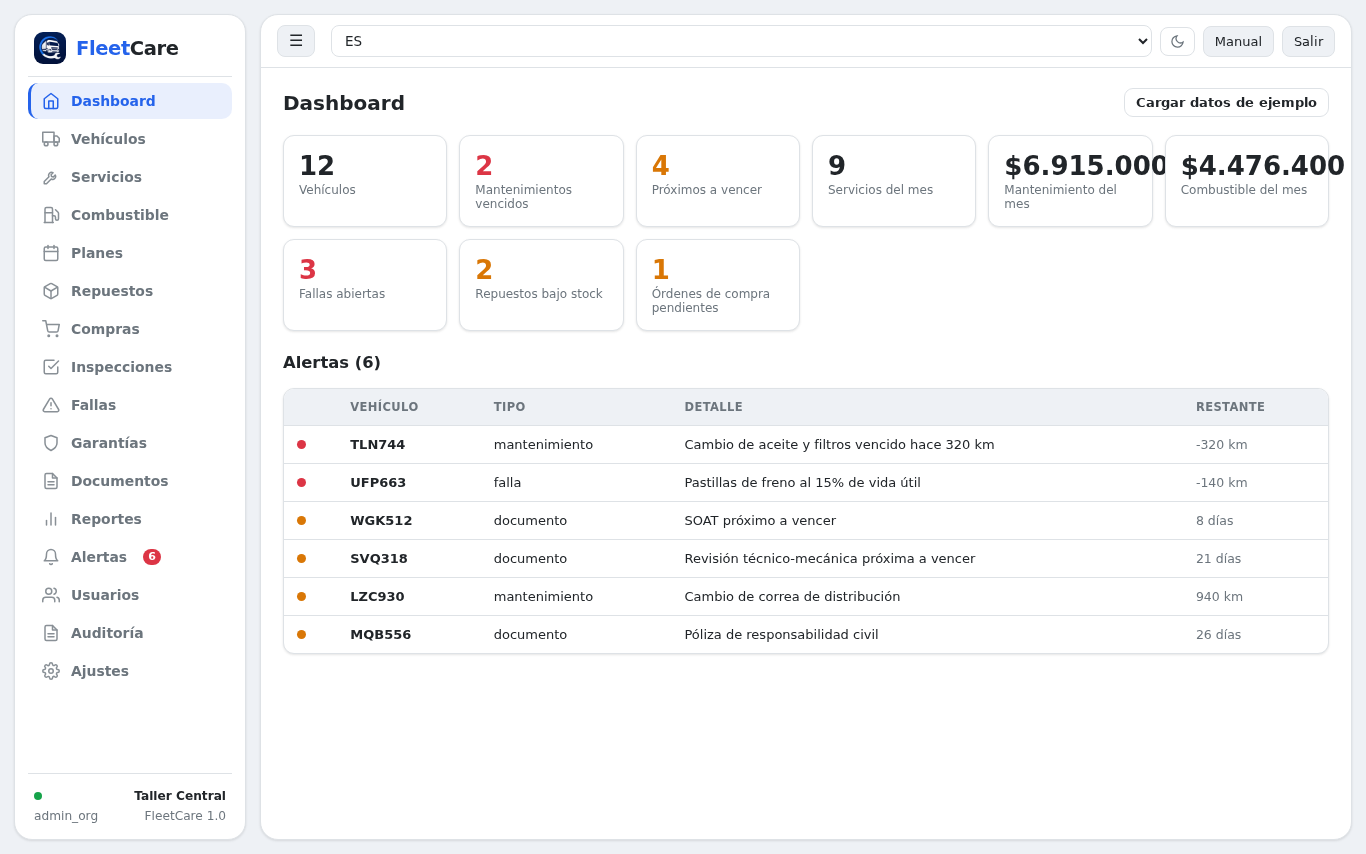
Task: Click the Repuestos bajo stock card
Action: coord(541,285)
